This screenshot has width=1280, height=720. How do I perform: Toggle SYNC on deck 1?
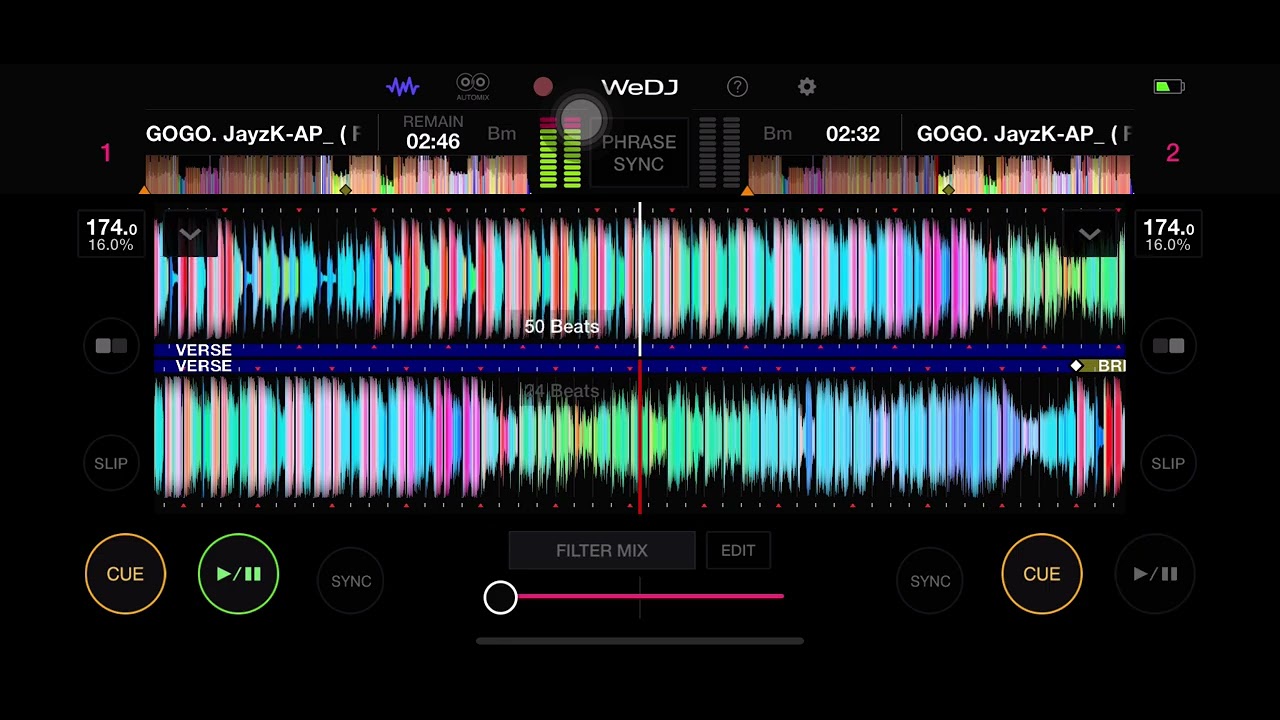point(351,581)
